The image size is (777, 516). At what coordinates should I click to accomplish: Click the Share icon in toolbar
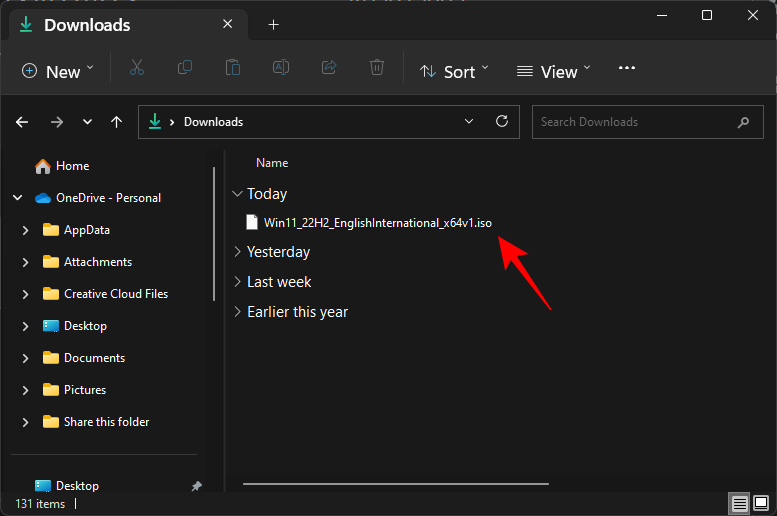[329, 67]
